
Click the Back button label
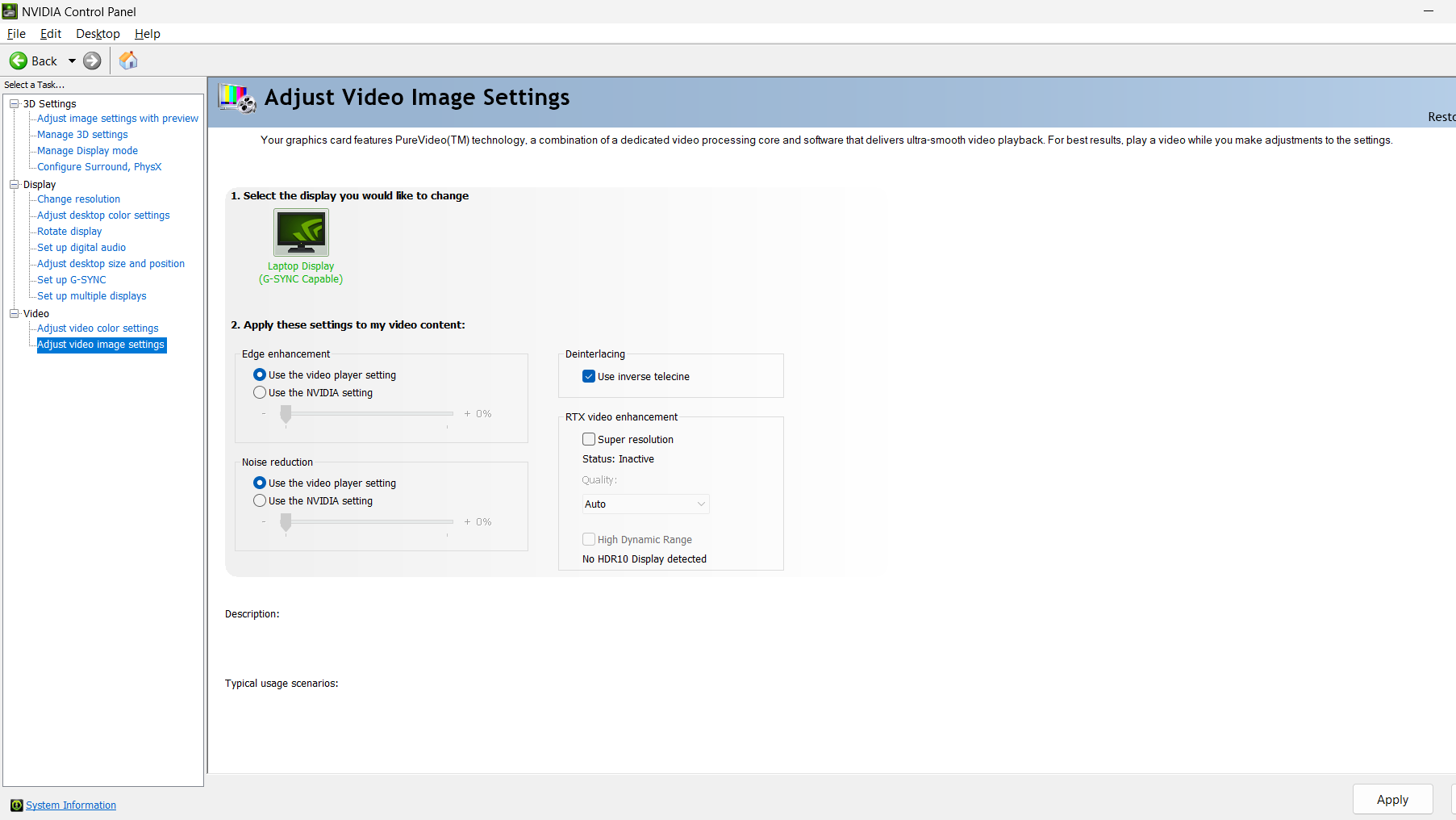coord(44,61)
